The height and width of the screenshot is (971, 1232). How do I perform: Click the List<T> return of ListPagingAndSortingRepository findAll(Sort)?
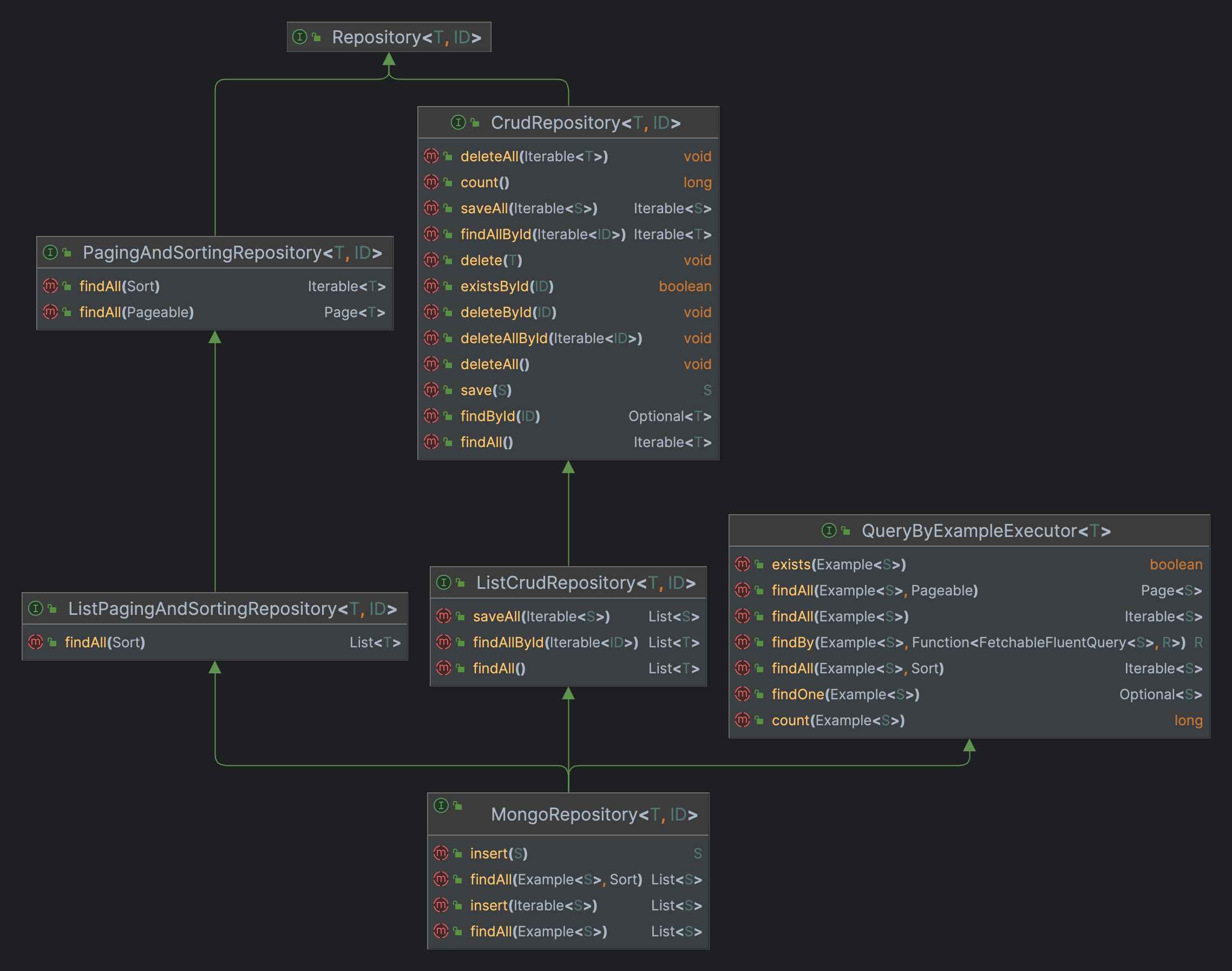coord(375,642)
